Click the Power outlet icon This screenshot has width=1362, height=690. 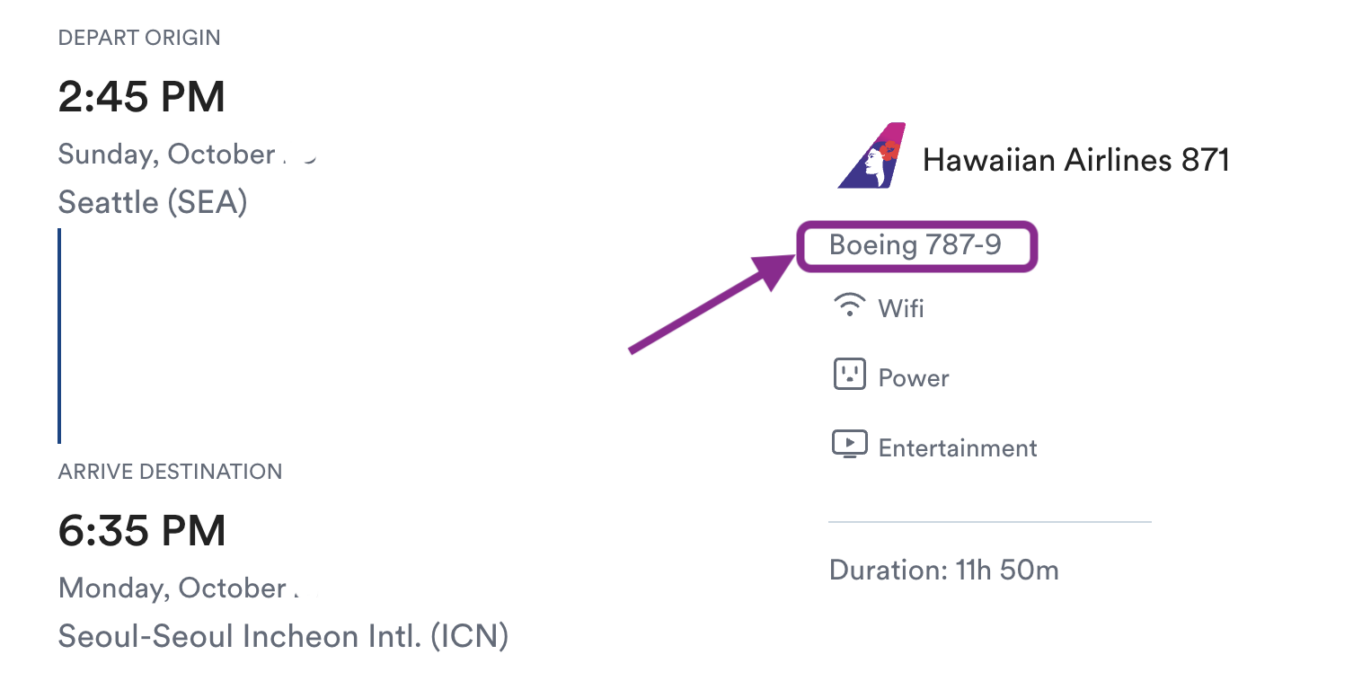click(849, 375)
